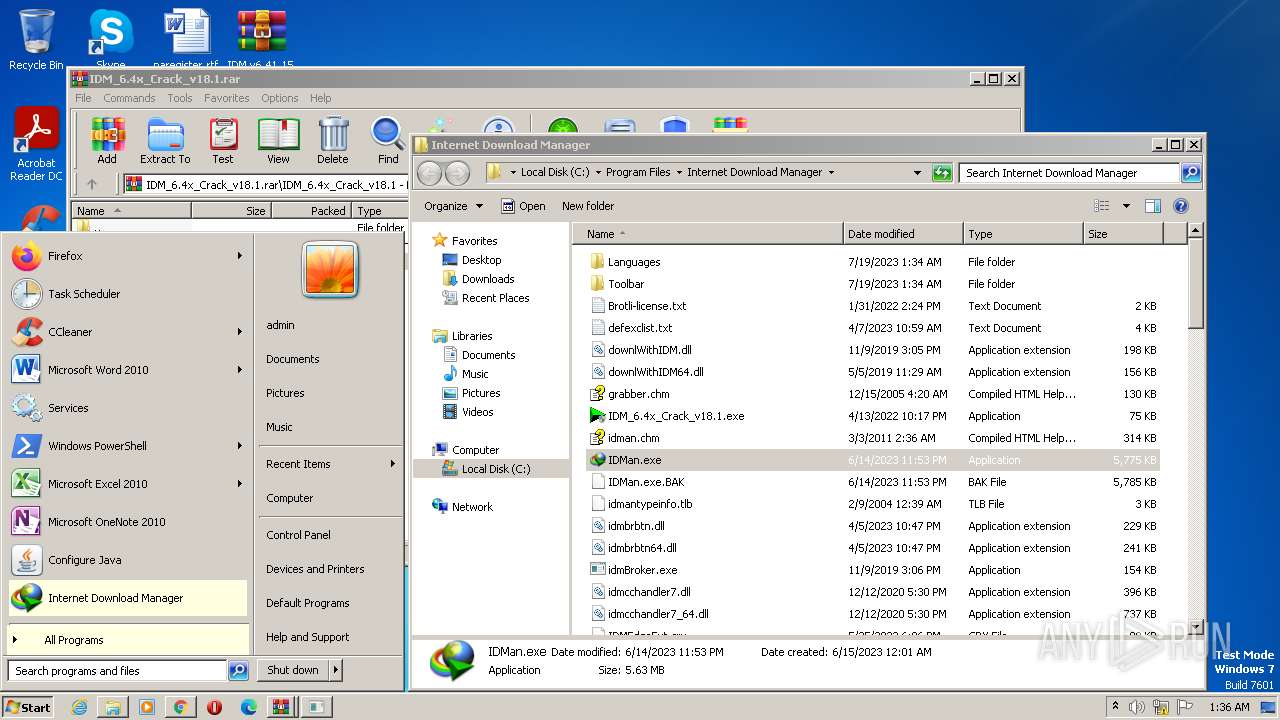
Task: Click the Search Internet Download Manager field
Action: 1070,173
